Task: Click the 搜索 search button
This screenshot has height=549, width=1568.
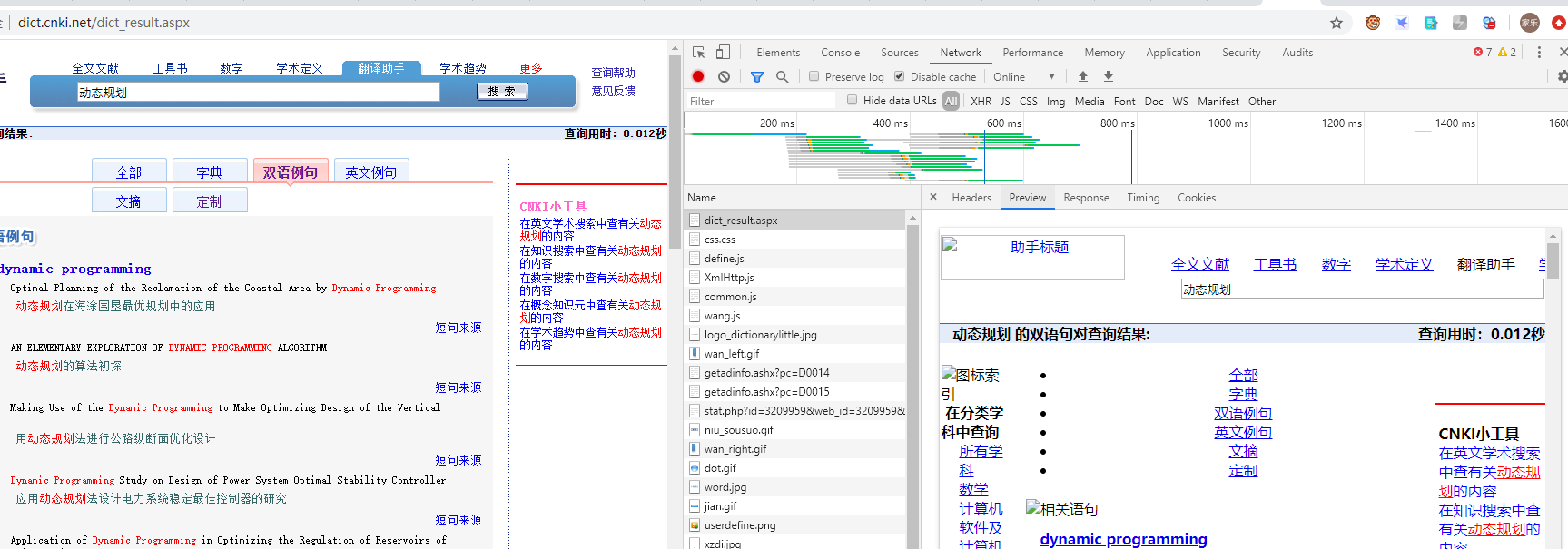Action: coord(502,92)
